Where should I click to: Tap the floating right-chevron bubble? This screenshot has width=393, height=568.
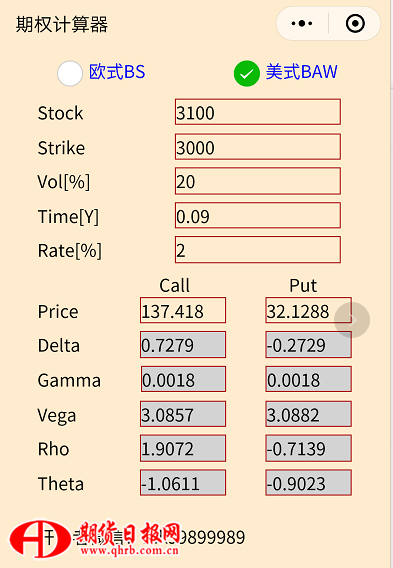point(352,320)
